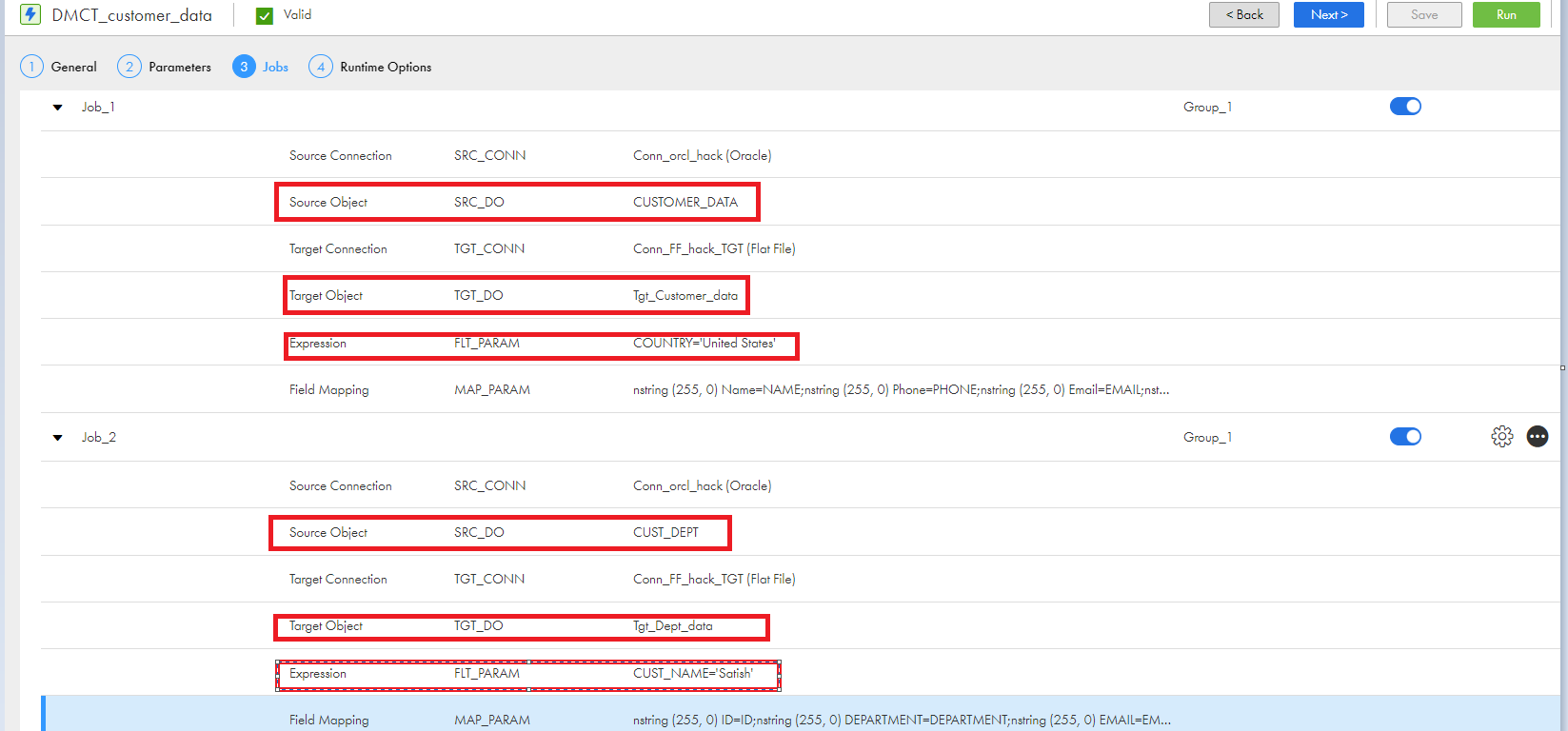Click Group_1 in the Job_2 row

pyautogui.click(x=1207, y=437)
